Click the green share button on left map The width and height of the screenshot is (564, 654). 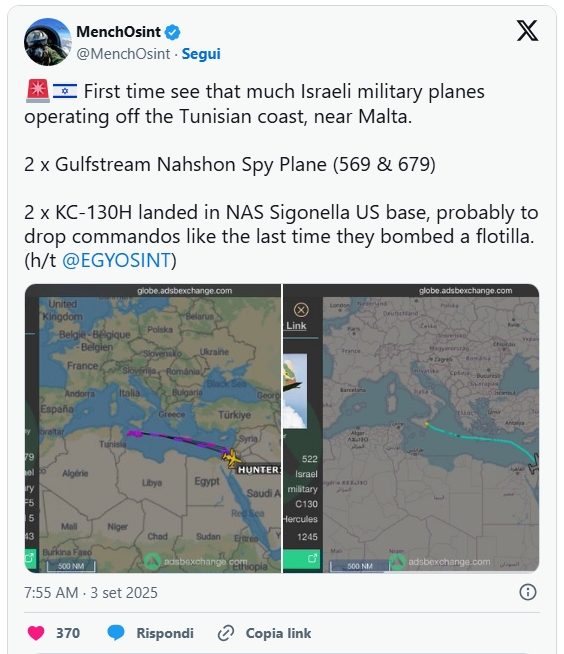pyautogui.click(x=30, y=558)
